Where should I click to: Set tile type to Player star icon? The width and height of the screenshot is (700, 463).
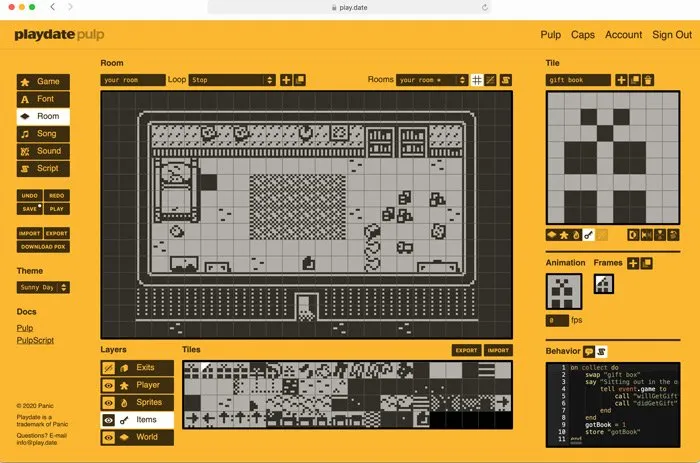[564, 234]
